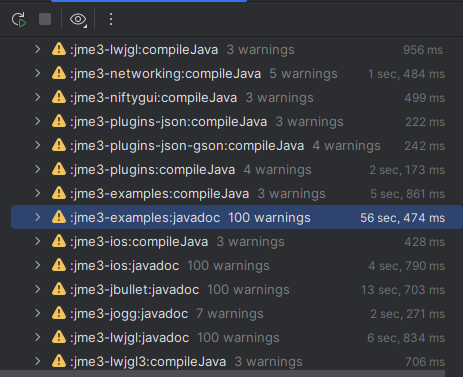The image size is (463, 377).
Task: Expand the :jme3-networking:compileJava node
Action: tap(38, 74)
